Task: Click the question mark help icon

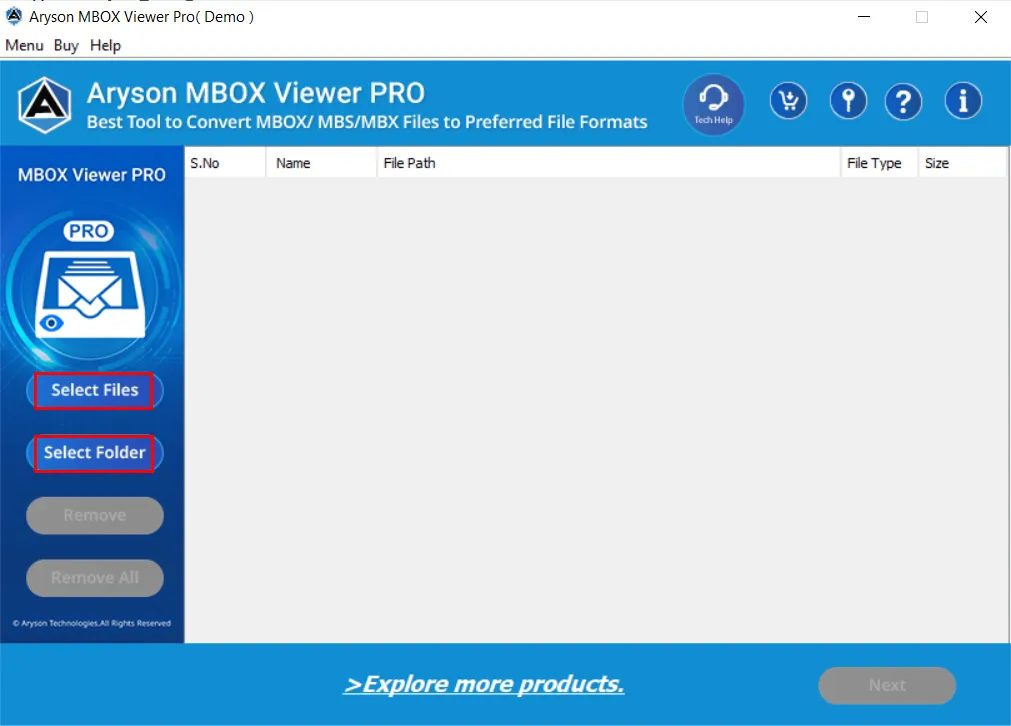Action: (903, 101)
